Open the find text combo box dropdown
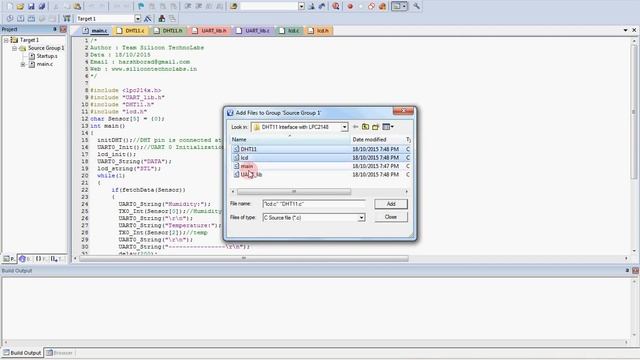The height and width of the screenshot is (360, 640). point(301,6)
